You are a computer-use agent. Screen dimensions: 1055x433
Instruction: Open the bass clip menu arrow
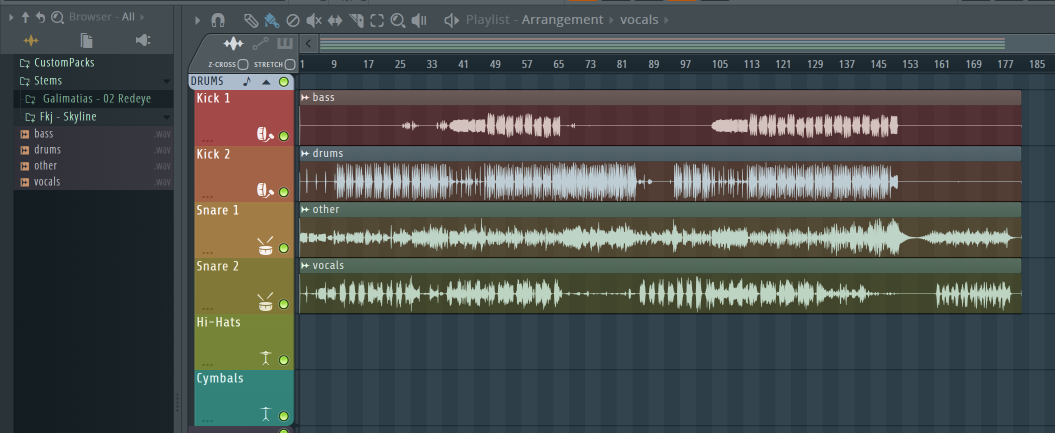[x=305, y=97]
